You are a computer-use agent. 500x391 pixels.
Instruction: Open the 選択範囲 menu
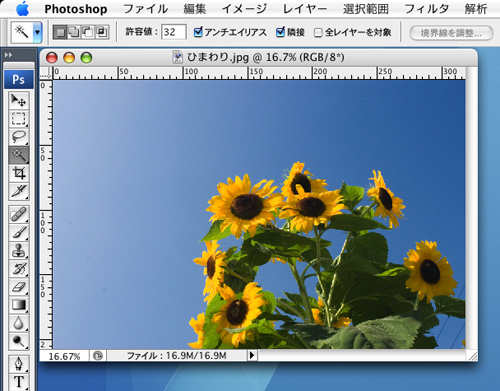point(366,9)
